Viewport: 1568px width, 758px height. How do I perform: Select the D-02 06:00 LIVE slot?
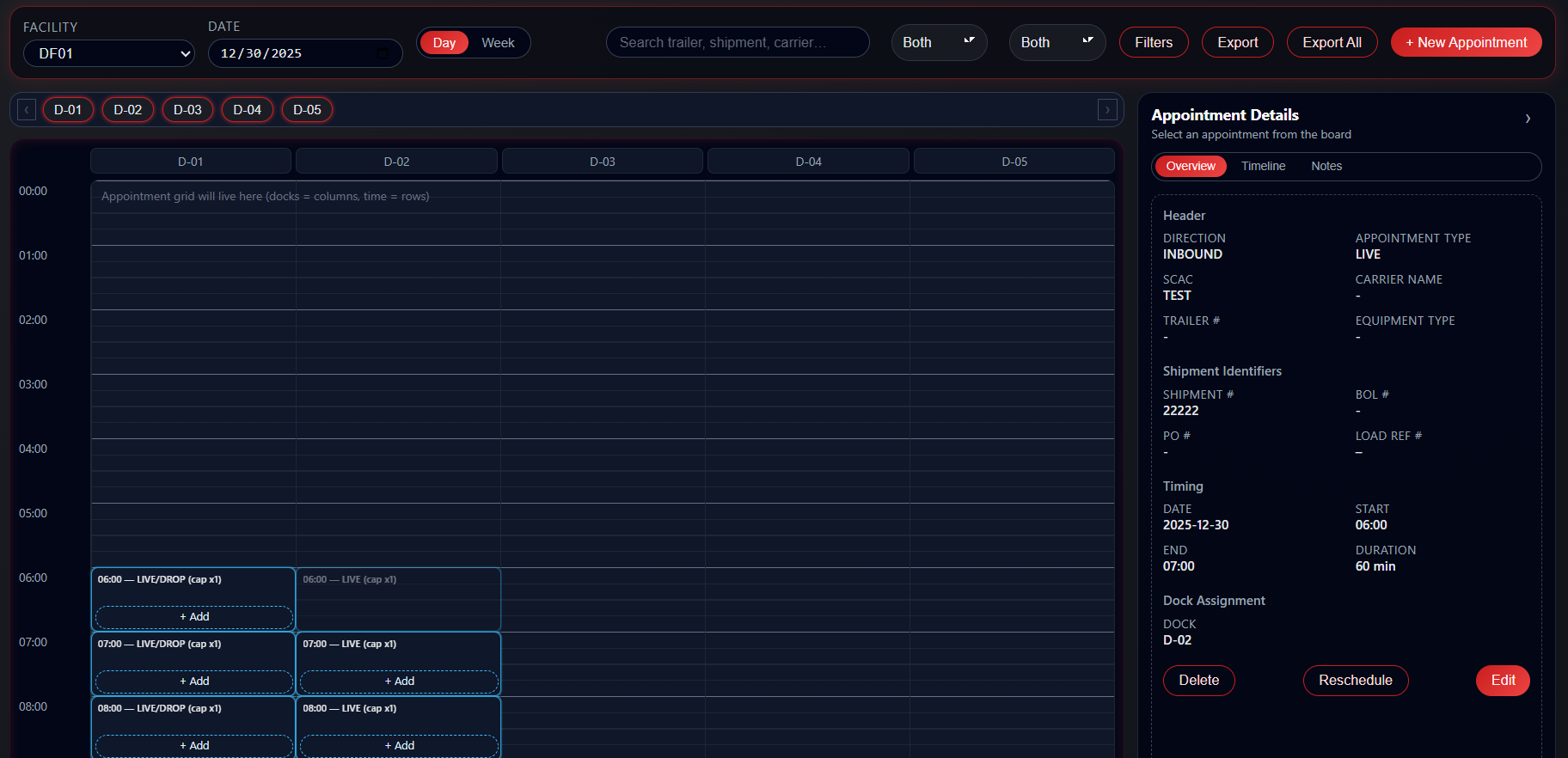pos(398,599)
